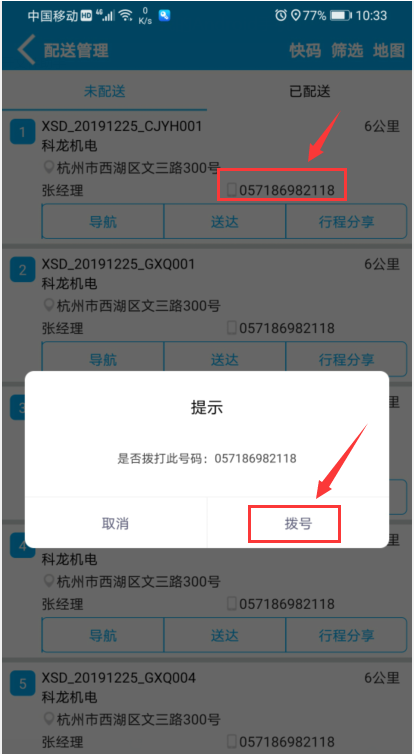Switch to the 已配送 tab
Screen dimensions: 414x754
pos(310,91)
